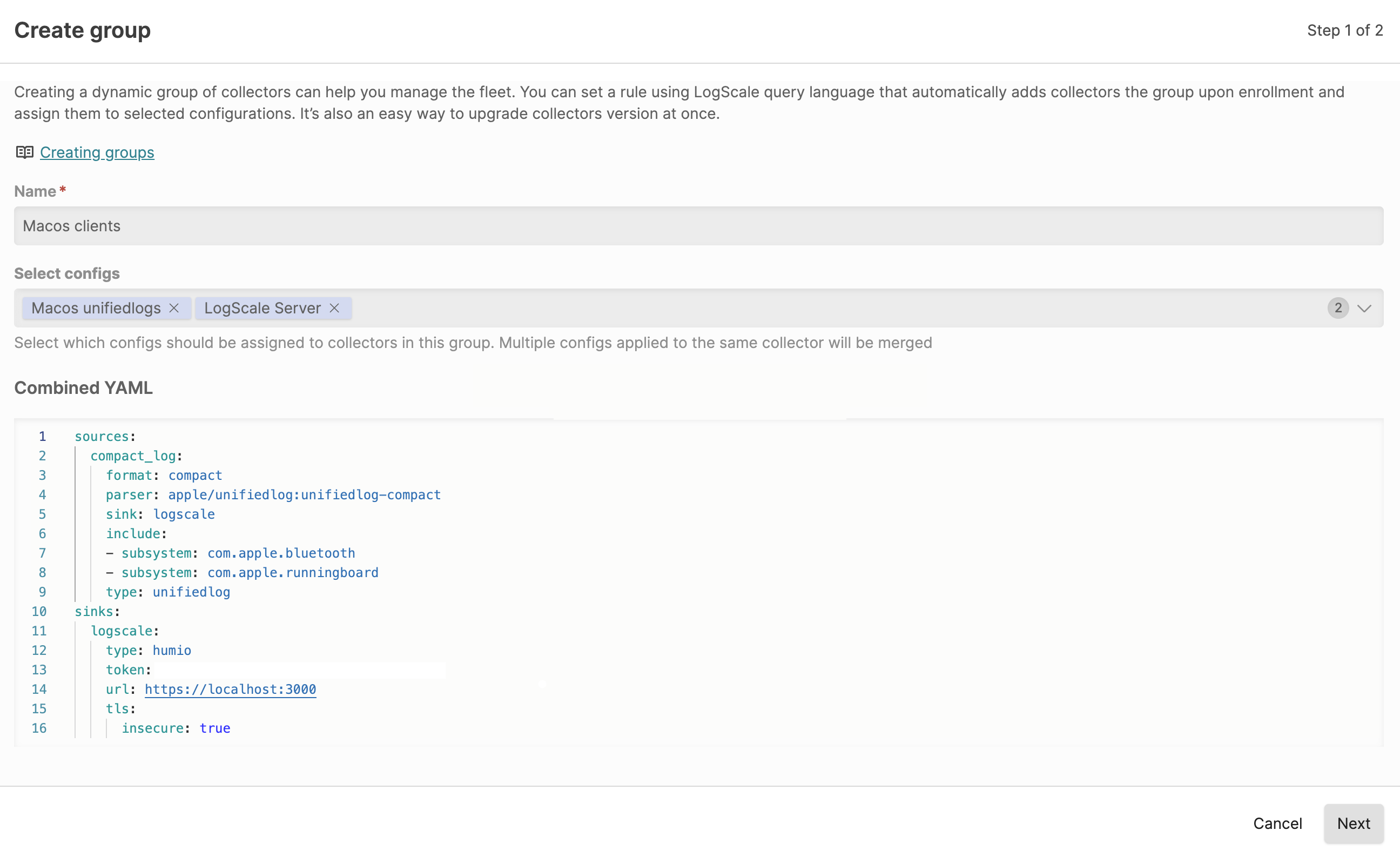Screen dimensions: 1400x857
Task: Click the LogScale Server chip label
Action: [262, 308]
